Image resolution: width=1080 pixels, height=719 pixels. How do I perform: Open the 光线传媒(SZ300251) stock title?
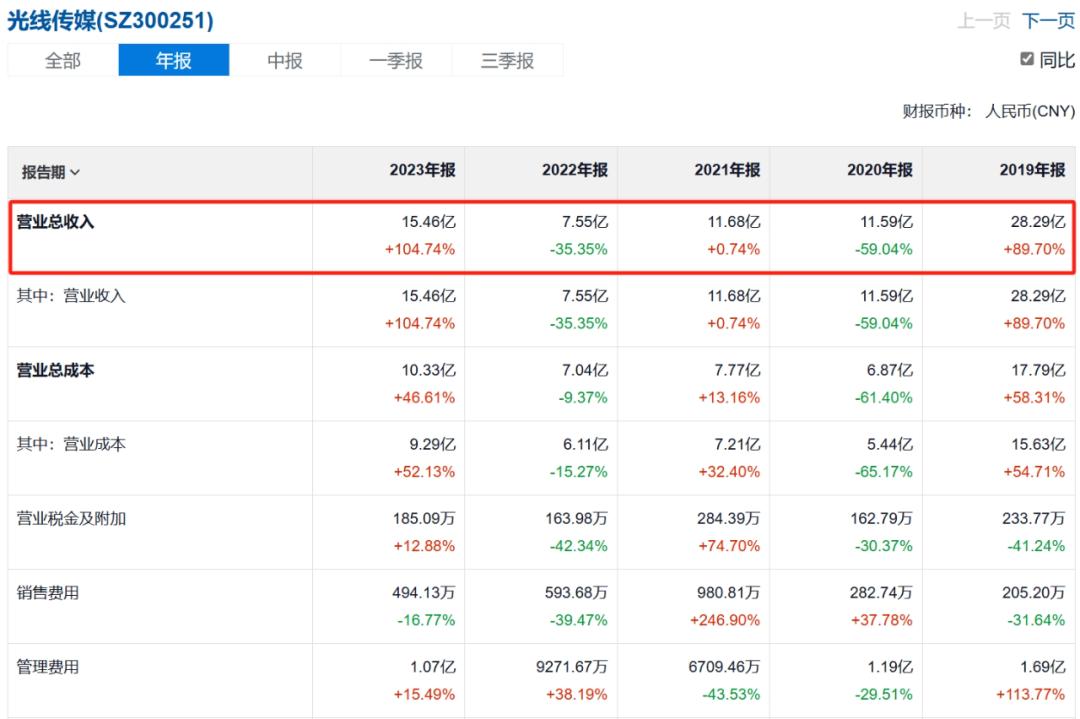coord(110,20)
